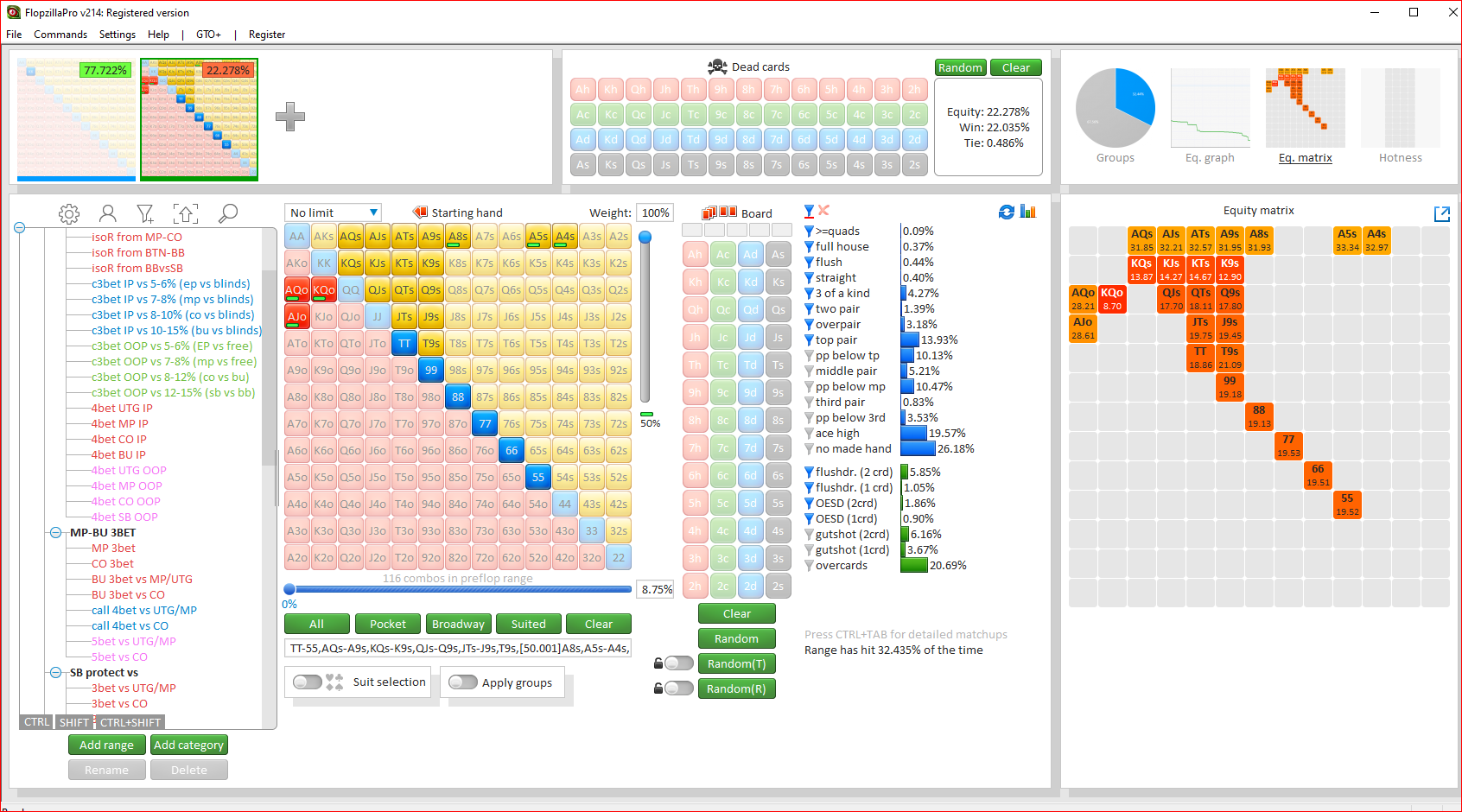Viewport: 1462px width, 812px height.
Task: Click the range text input field
Action: [458, 648]
